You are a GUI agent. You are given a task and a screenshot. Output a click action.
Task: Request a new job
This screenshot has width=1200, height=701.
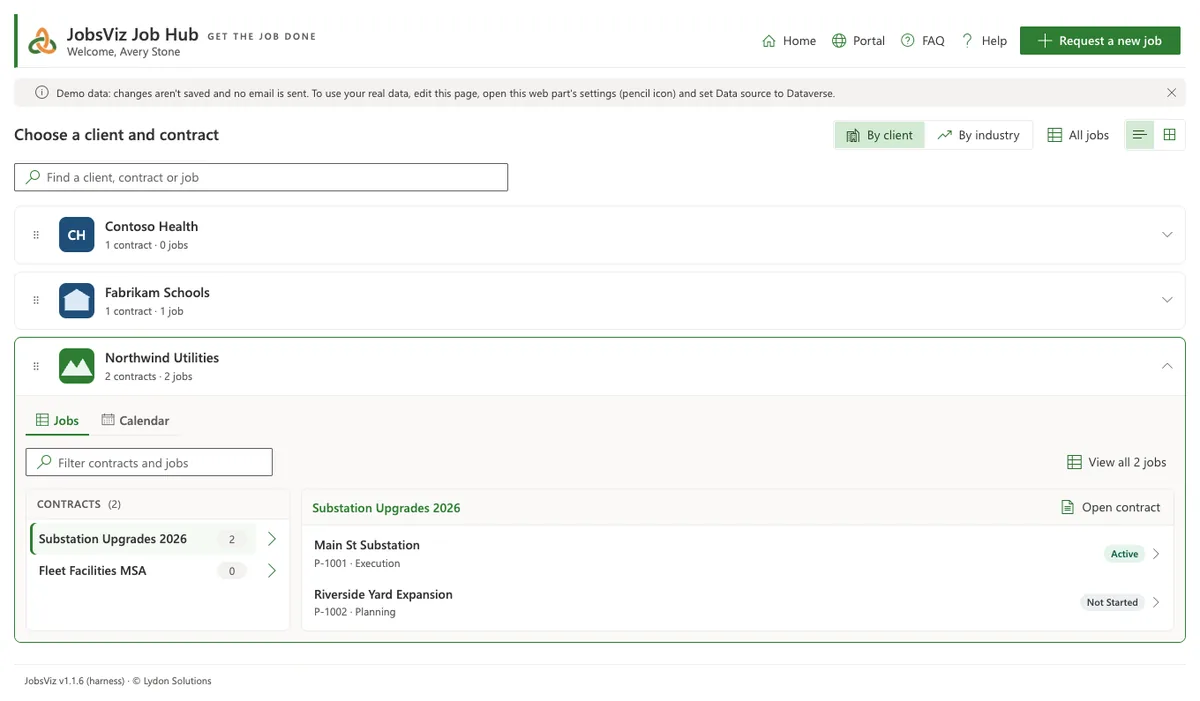[1100, 41]
